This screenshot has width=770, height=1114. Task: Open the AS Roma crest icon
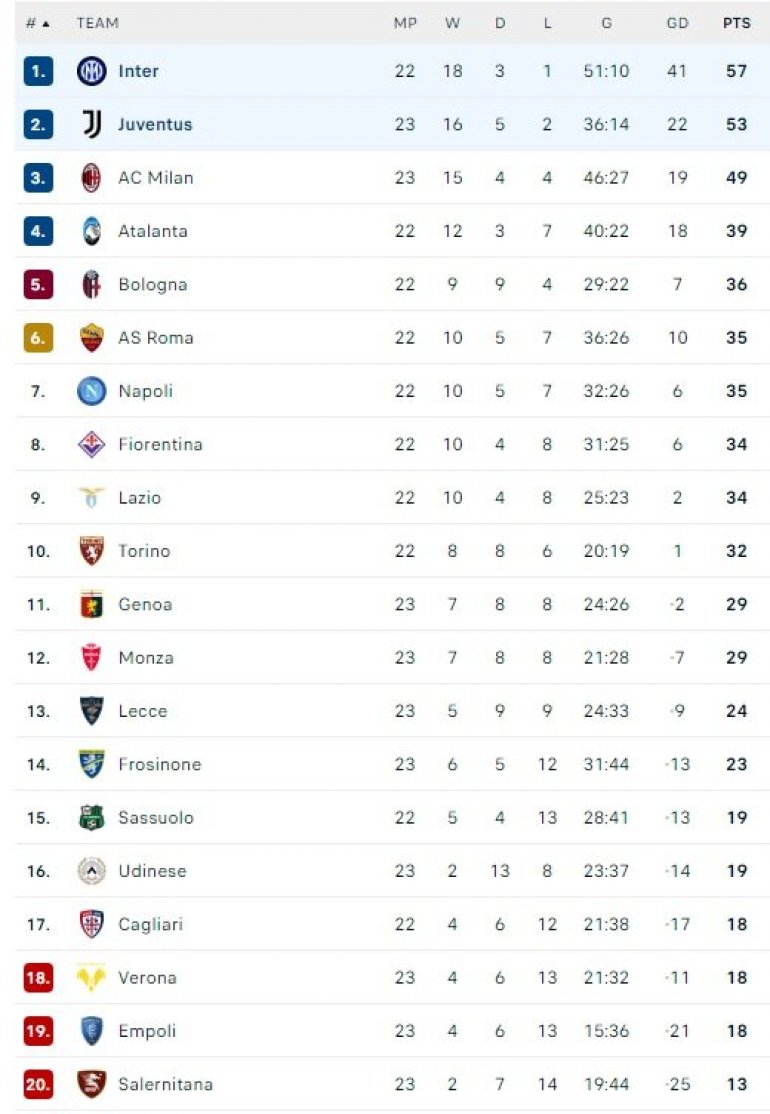click(91, 338)
